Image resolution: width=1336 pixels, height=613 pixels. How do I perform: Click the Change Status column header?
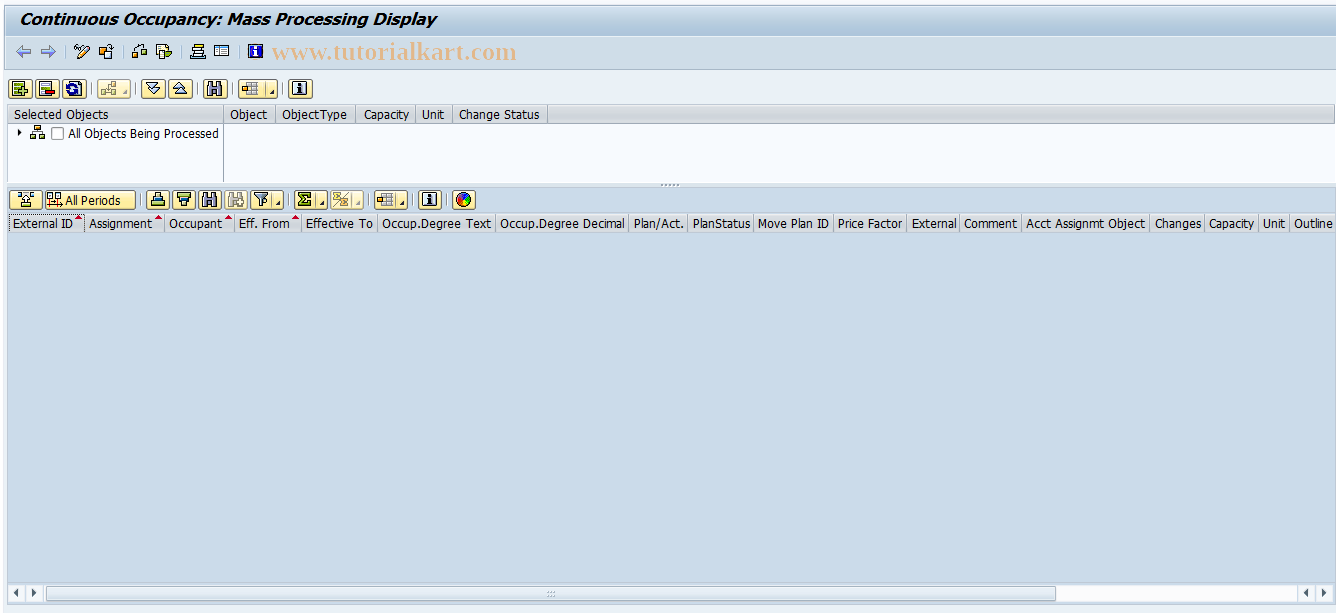(499, 114)
